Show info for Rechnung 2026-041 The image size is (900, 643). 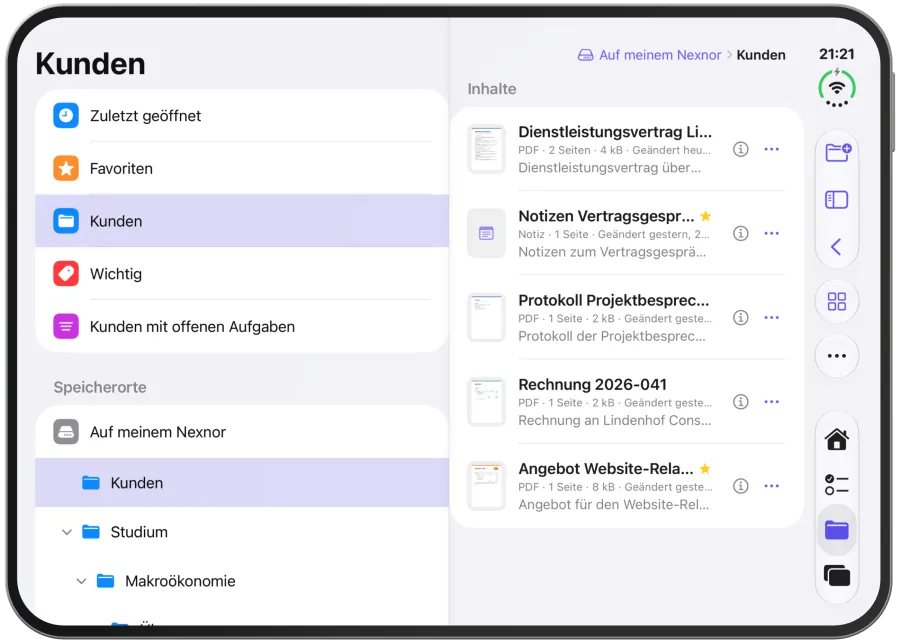741,402
